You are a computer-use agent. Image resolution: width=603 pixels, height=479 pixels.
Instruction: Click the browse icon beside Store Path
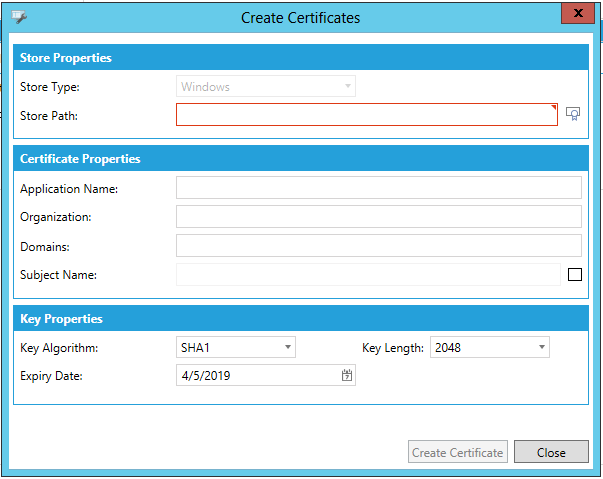pyautogui.click(x=573, y=114)
